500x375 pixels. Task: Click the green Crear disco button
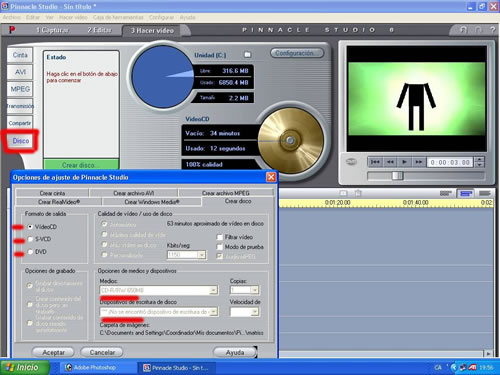[81, 165]
